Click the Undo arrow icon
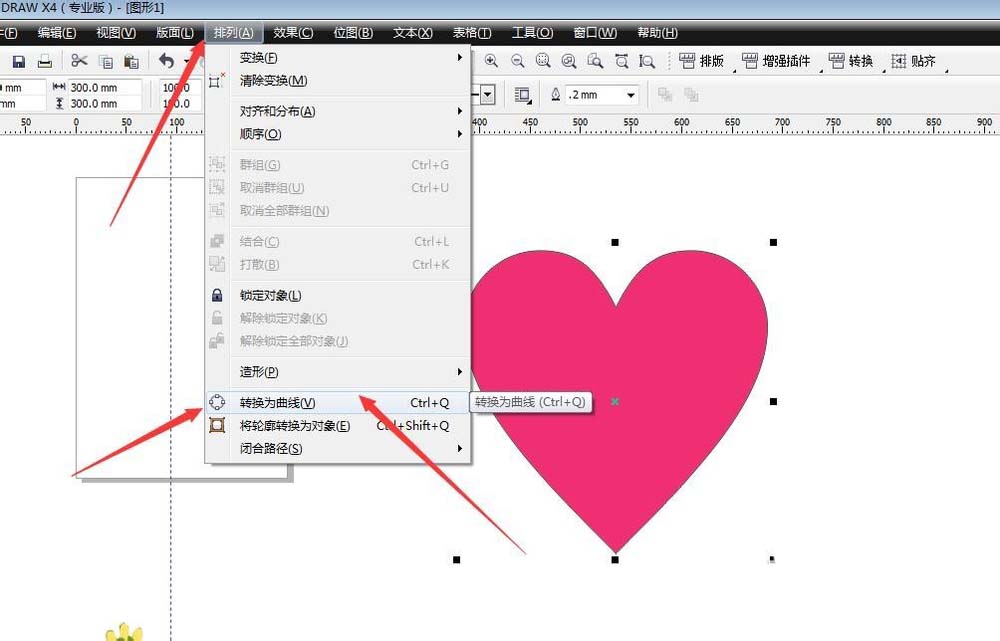Screen dimensions: 1000x641 click(166, 61)
